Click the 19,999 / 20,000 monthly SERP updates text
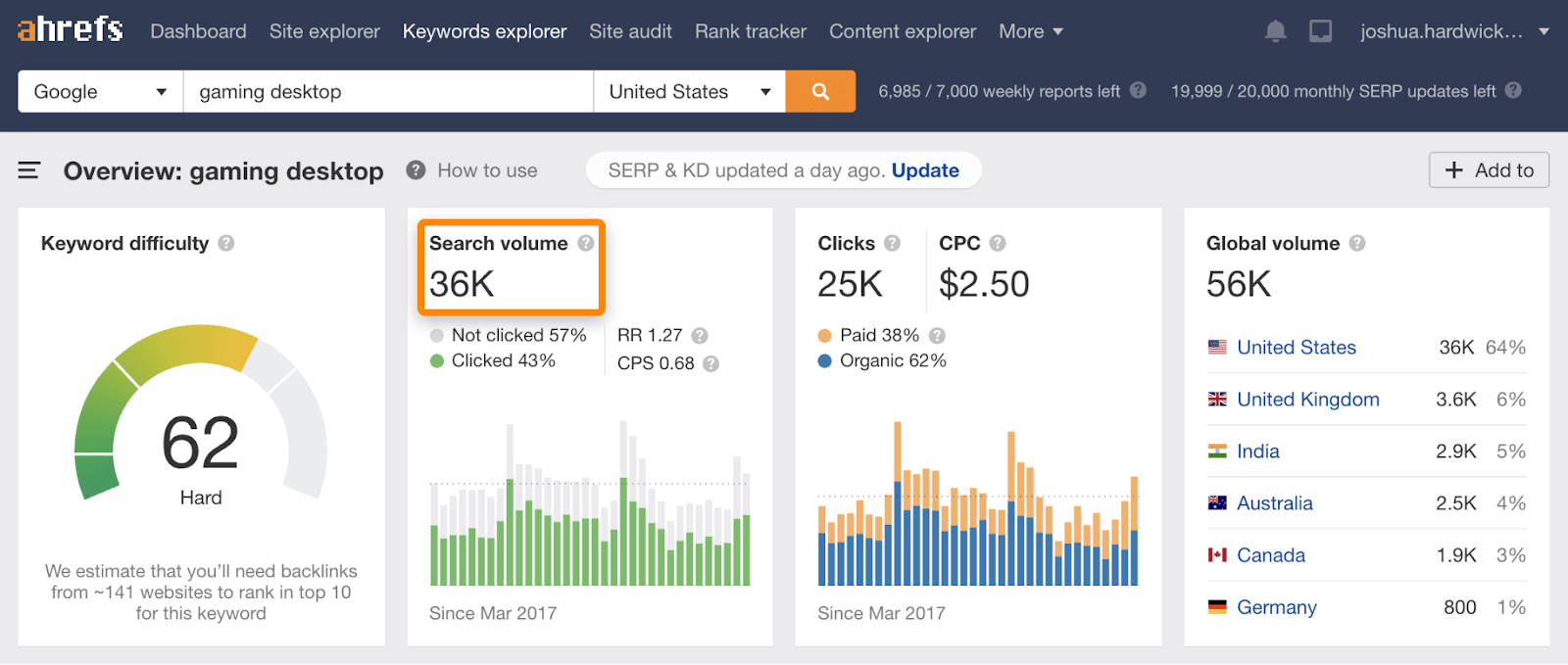Screen dimensions: 1568x665 [1334, 91]
